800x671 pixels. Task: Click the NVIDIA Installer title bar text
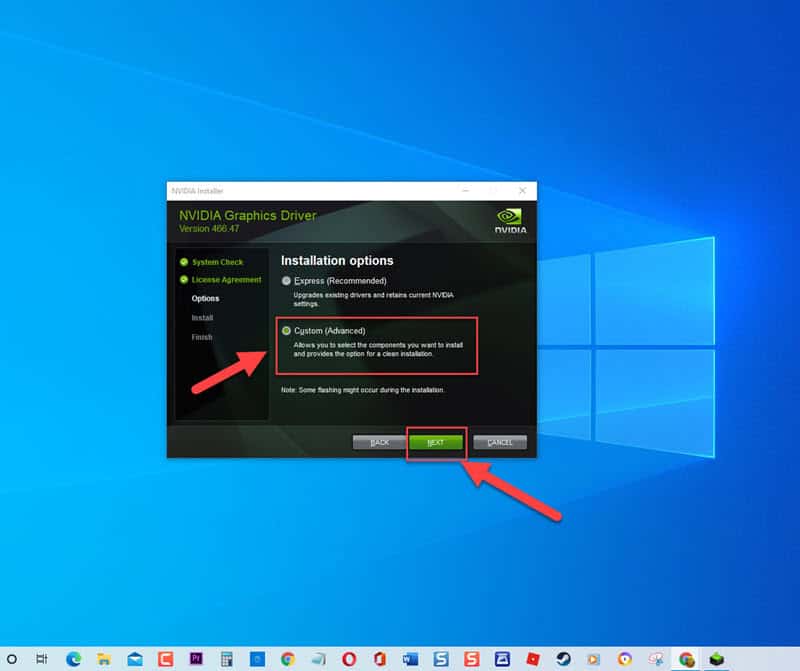pyautogui.click(x=197, y=191)
